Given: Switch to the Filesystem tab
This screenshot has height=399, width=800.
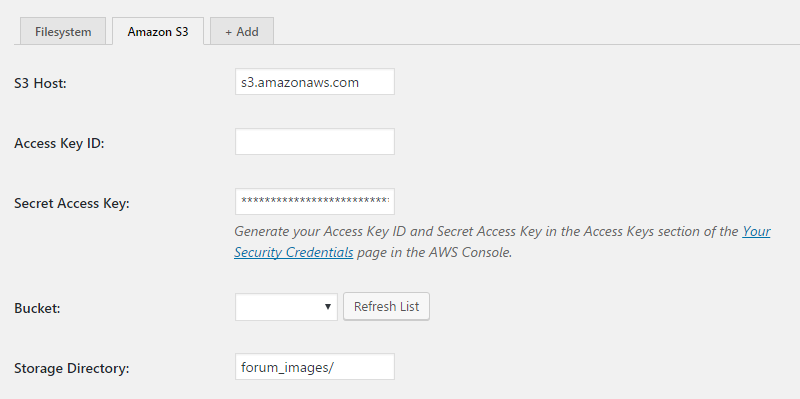Looking at the screenshot, I should [x=63, y=31].
